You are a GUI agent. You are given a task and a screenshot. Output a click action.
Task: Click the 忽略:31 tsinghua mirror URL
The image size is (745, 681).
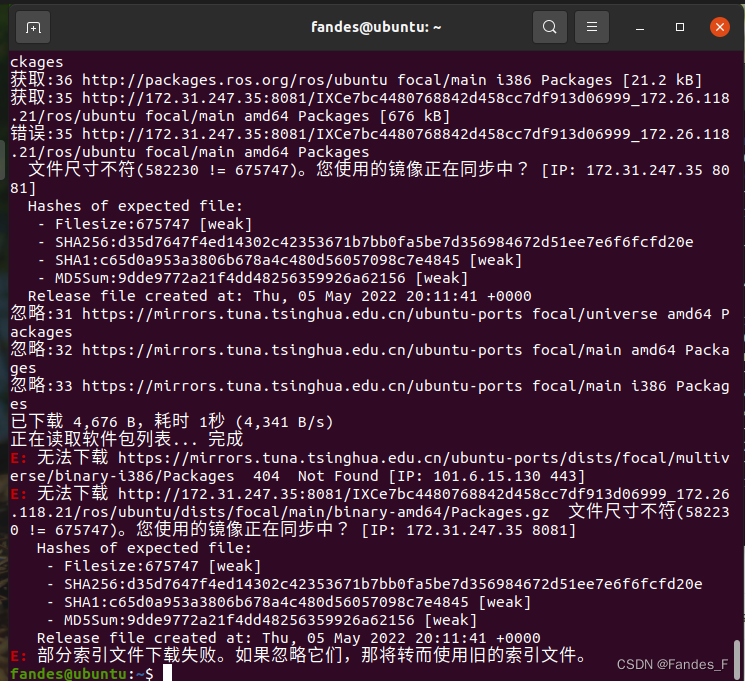click(x=302, y=314)
